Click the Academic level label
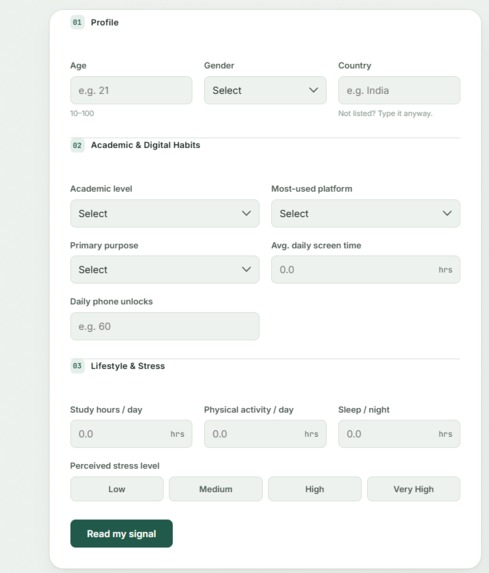The height and width of the screenshot is (573, 489). 101,189
